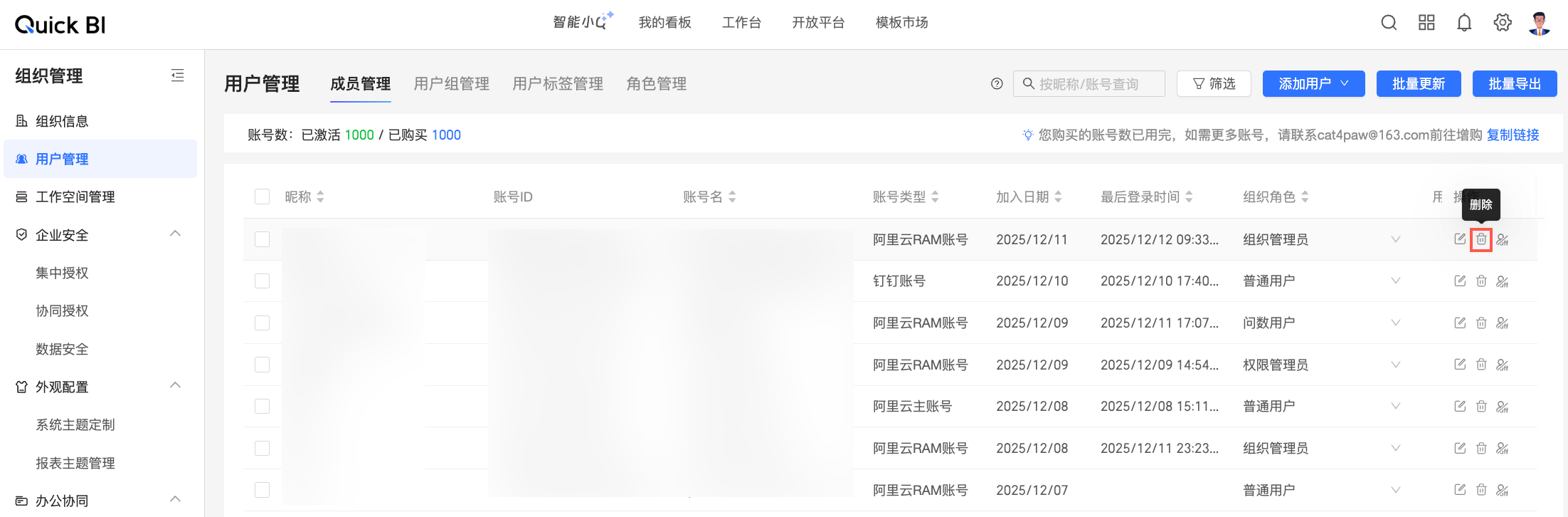Image resolution: width=1568 pixels, height=517 pixels.
Task: Click the 批量导出 button
Action: [x=1515, y=83]
